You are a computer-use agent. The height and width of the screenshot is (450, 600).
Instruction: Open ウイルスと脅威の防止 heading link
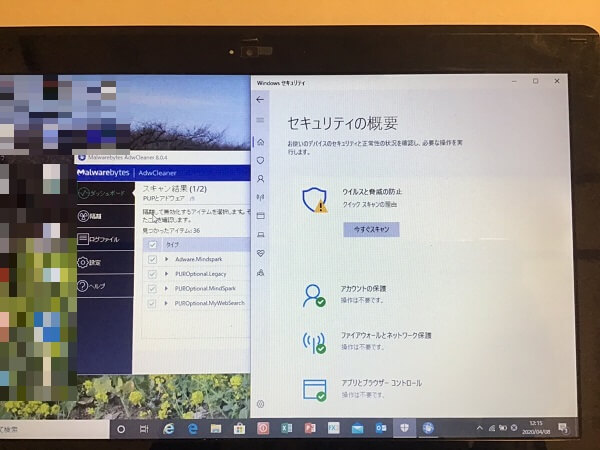[x=372, y=191]
